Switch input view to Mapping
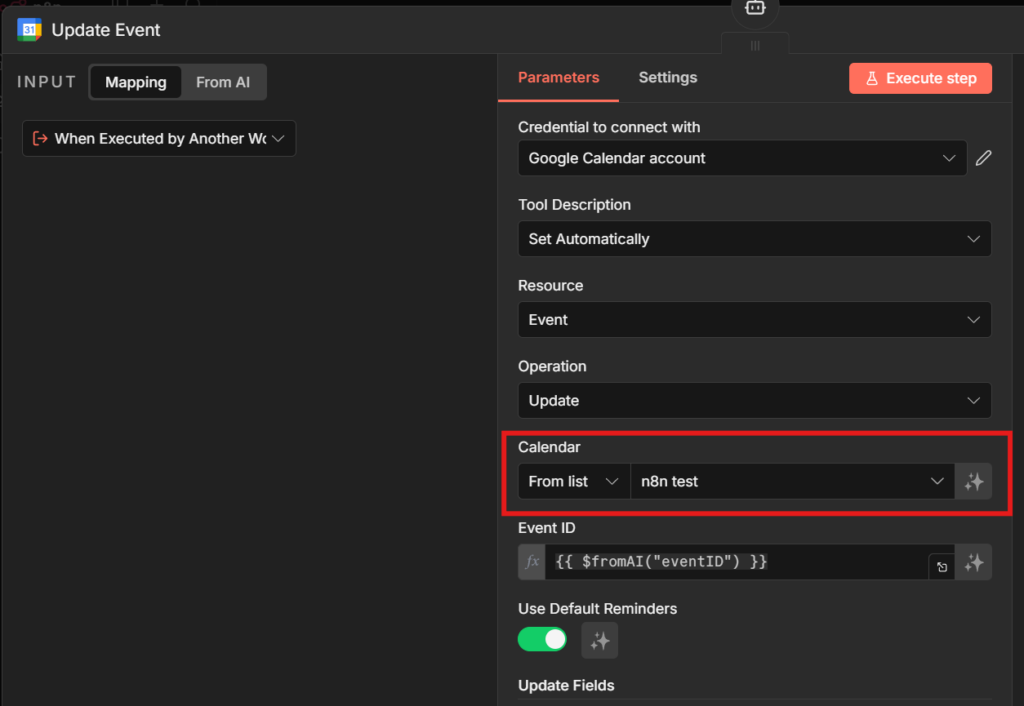The image size is (1024, 706). coord(136,82)
